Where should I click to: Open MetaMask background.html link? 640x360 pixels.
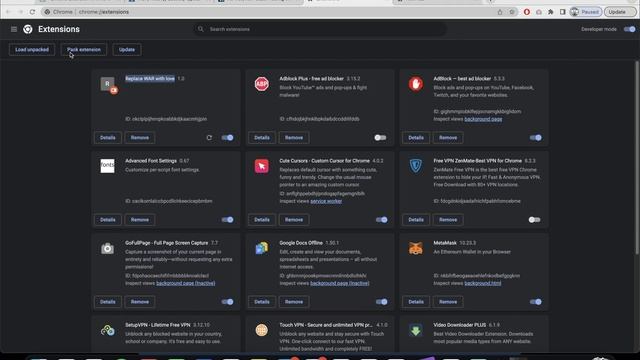[x=483, y=283]
